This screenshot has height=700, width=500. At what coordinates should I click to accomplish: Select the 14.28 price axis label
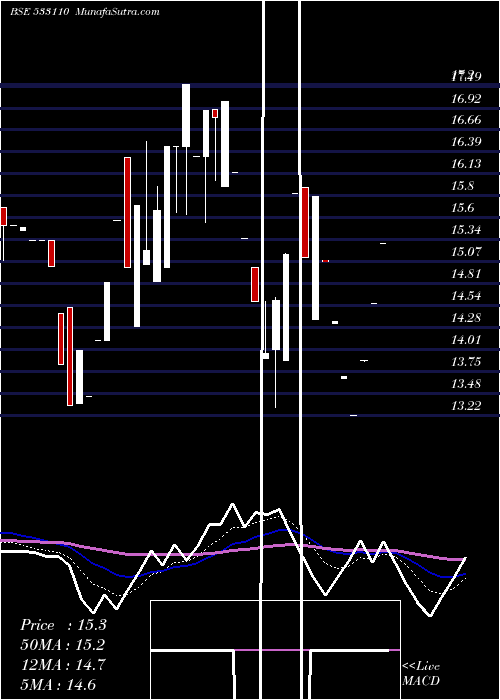466,318
